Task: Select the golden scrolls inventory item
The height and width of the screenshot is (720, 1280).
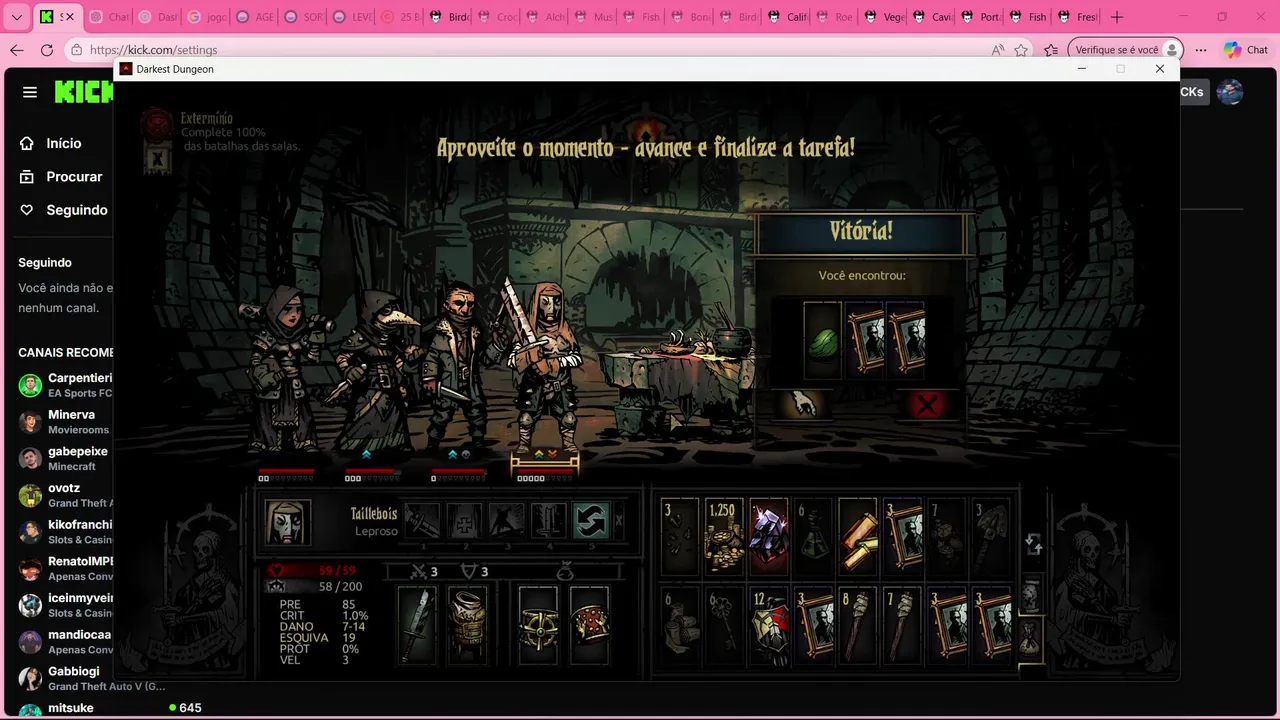Action: point(858,537)
